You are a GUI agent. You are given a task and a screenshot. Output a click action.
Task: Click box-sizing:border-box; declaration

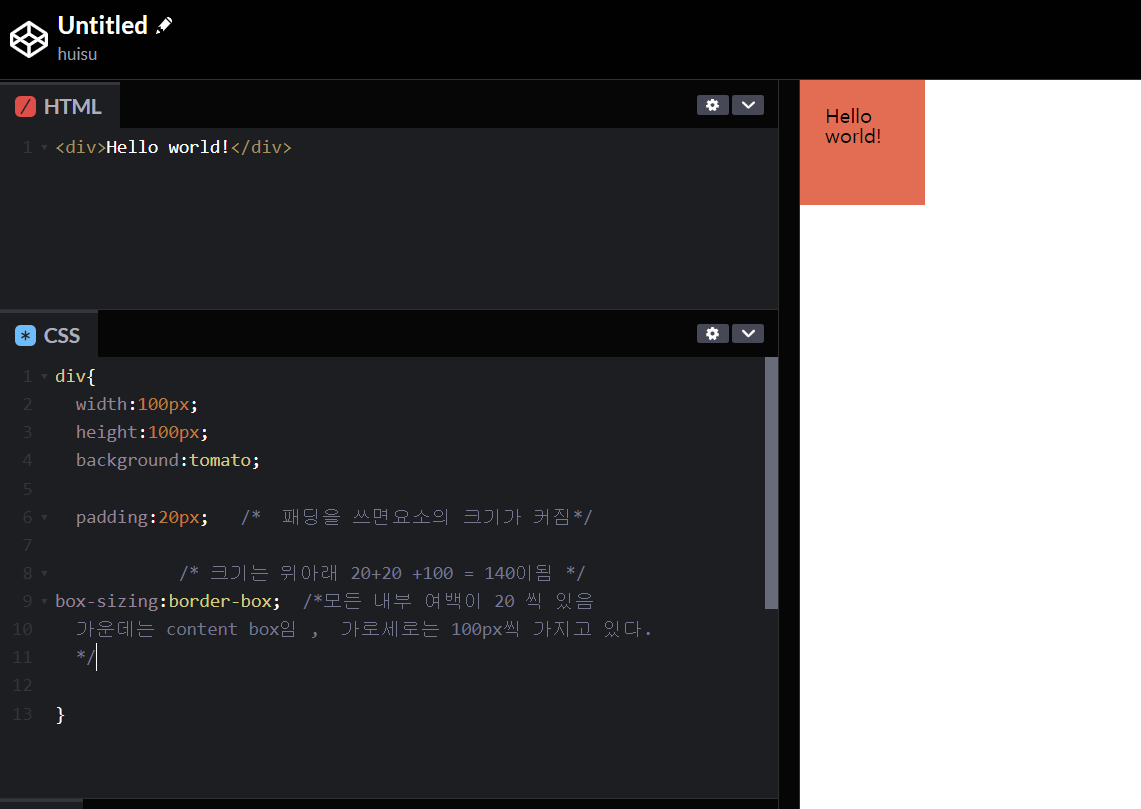tap(168, 601)
